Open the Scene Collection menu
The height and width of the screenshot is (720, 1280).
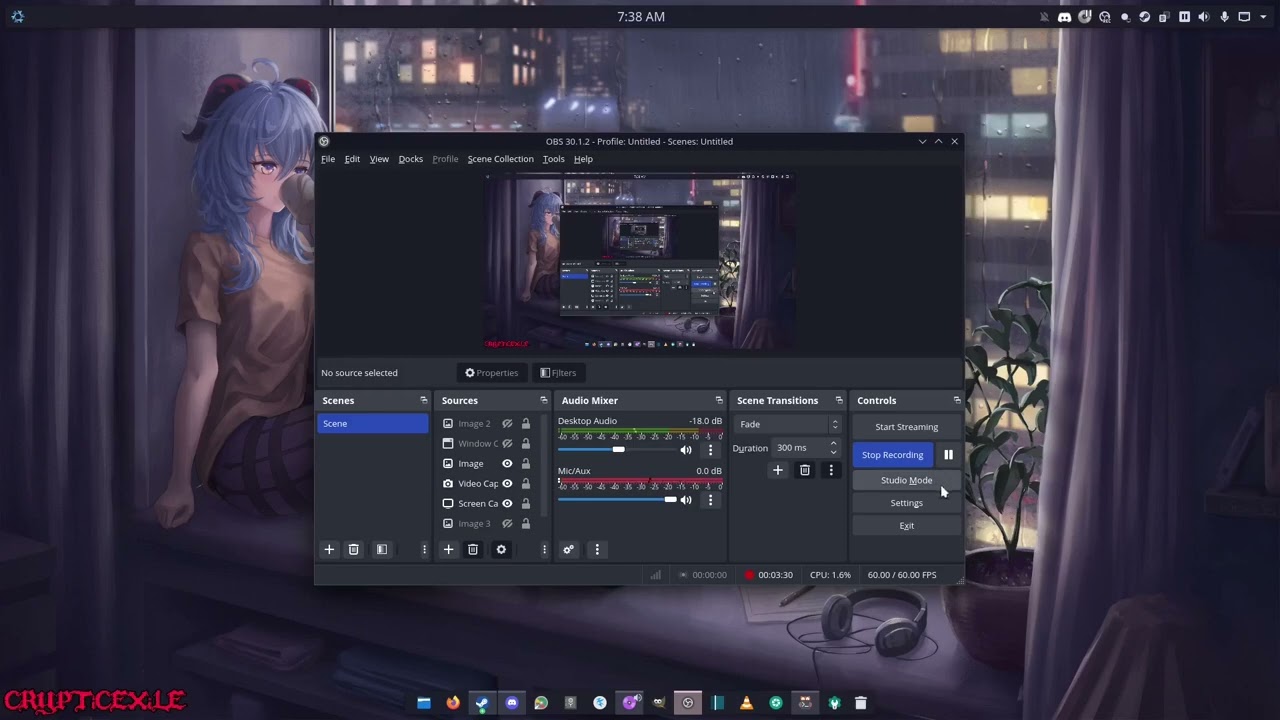point(501,159)
